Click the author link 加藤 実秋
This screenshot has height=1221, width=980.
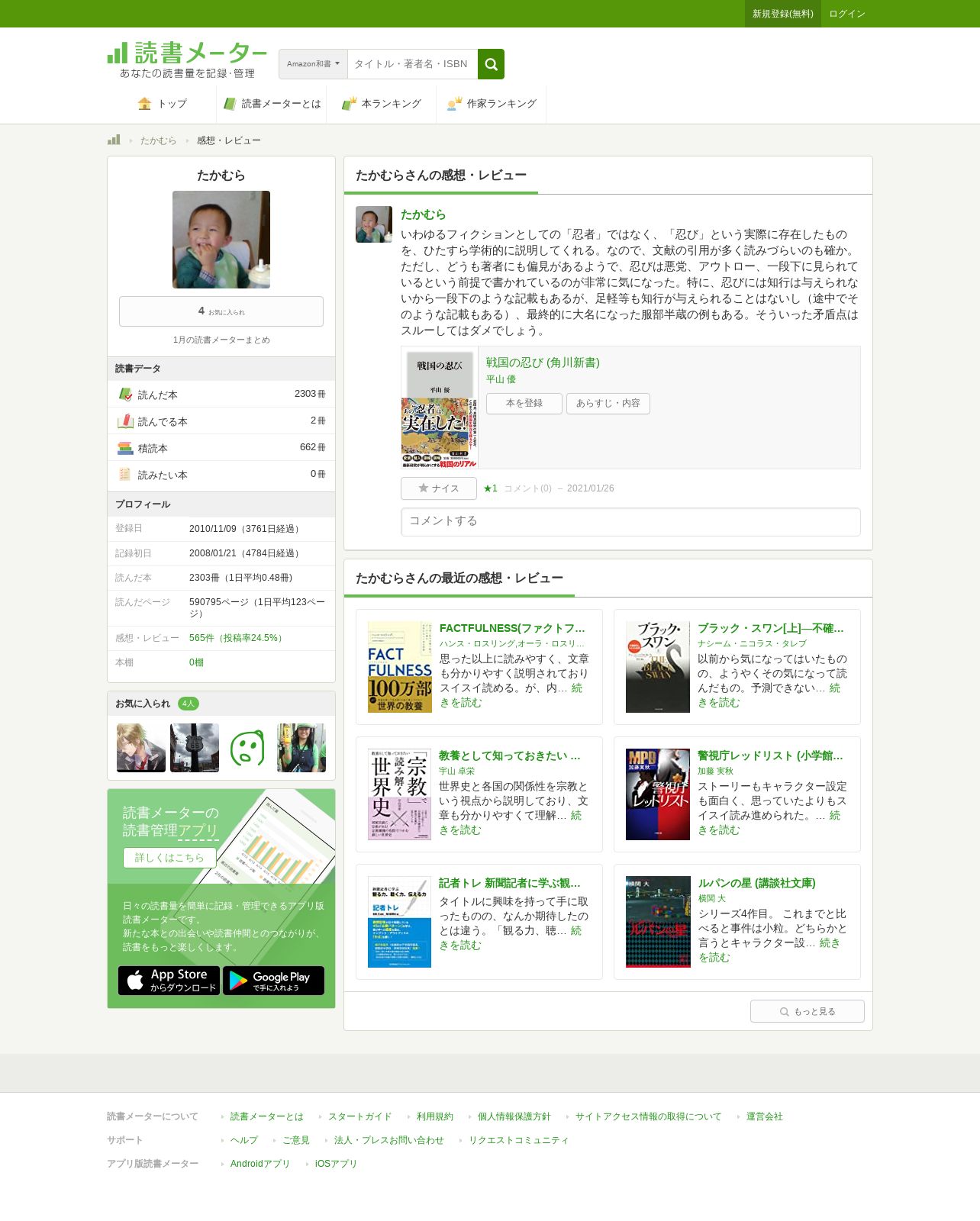pos(715,772)
